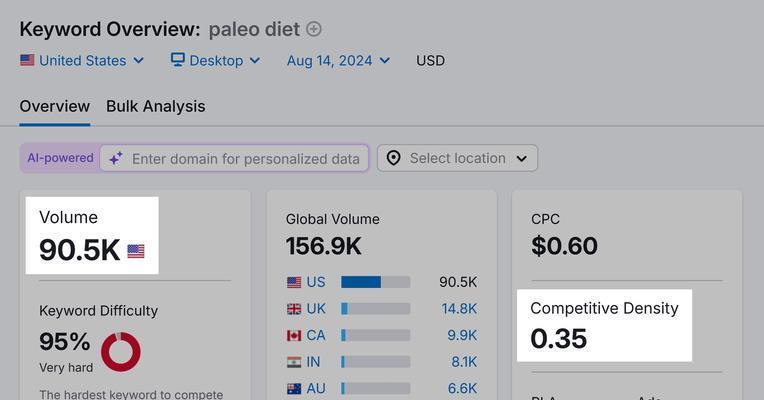
Task: Click the AI sparkle icon in domain field
Action: pos(115,158)
